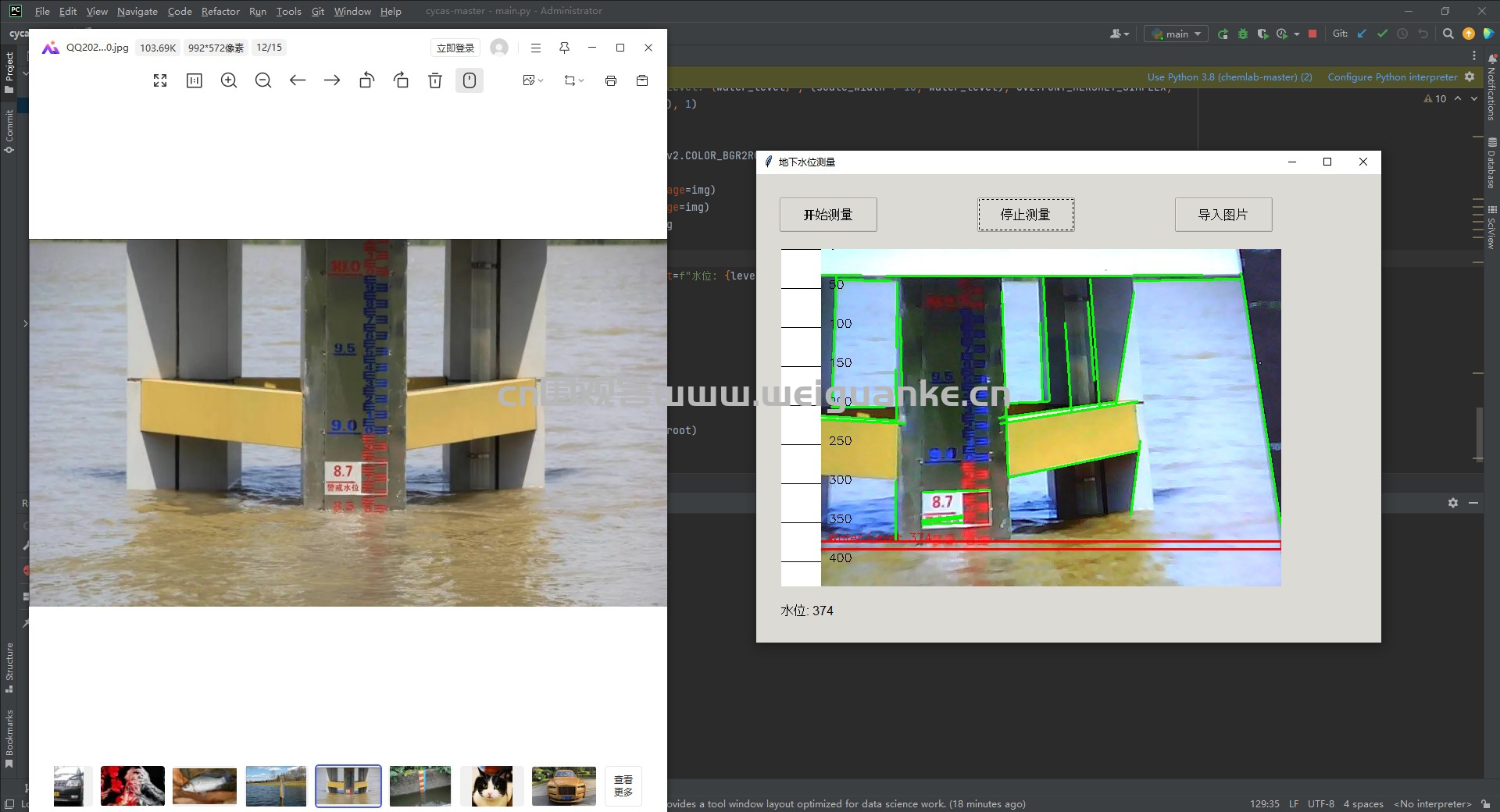The width and height of the screenshot is (1500, 812).
Task: Click Configure Python interpreter link
Action: pos(1392,77)
